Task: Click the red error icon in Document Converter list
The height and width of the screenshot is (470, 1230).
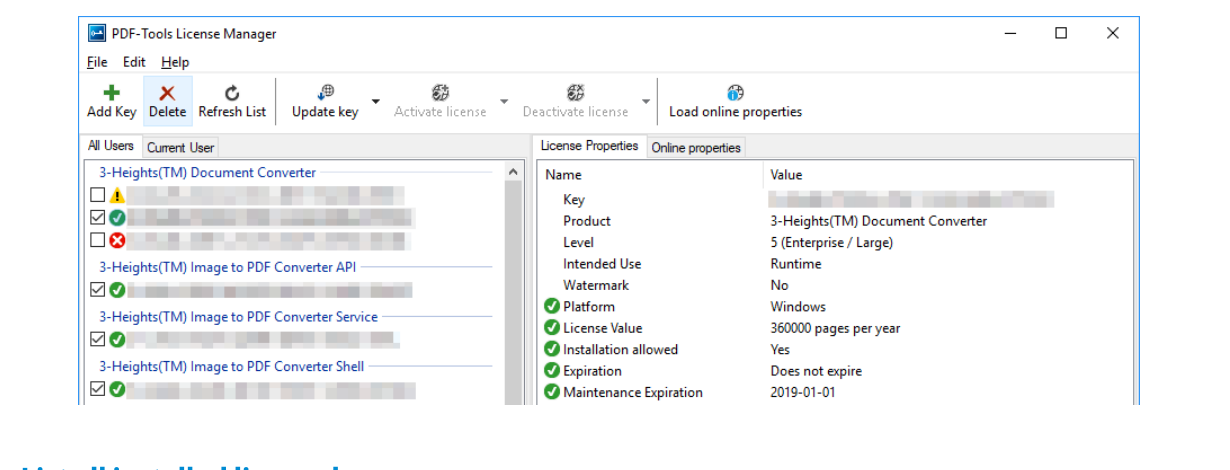Action: (x=117, y=240)
